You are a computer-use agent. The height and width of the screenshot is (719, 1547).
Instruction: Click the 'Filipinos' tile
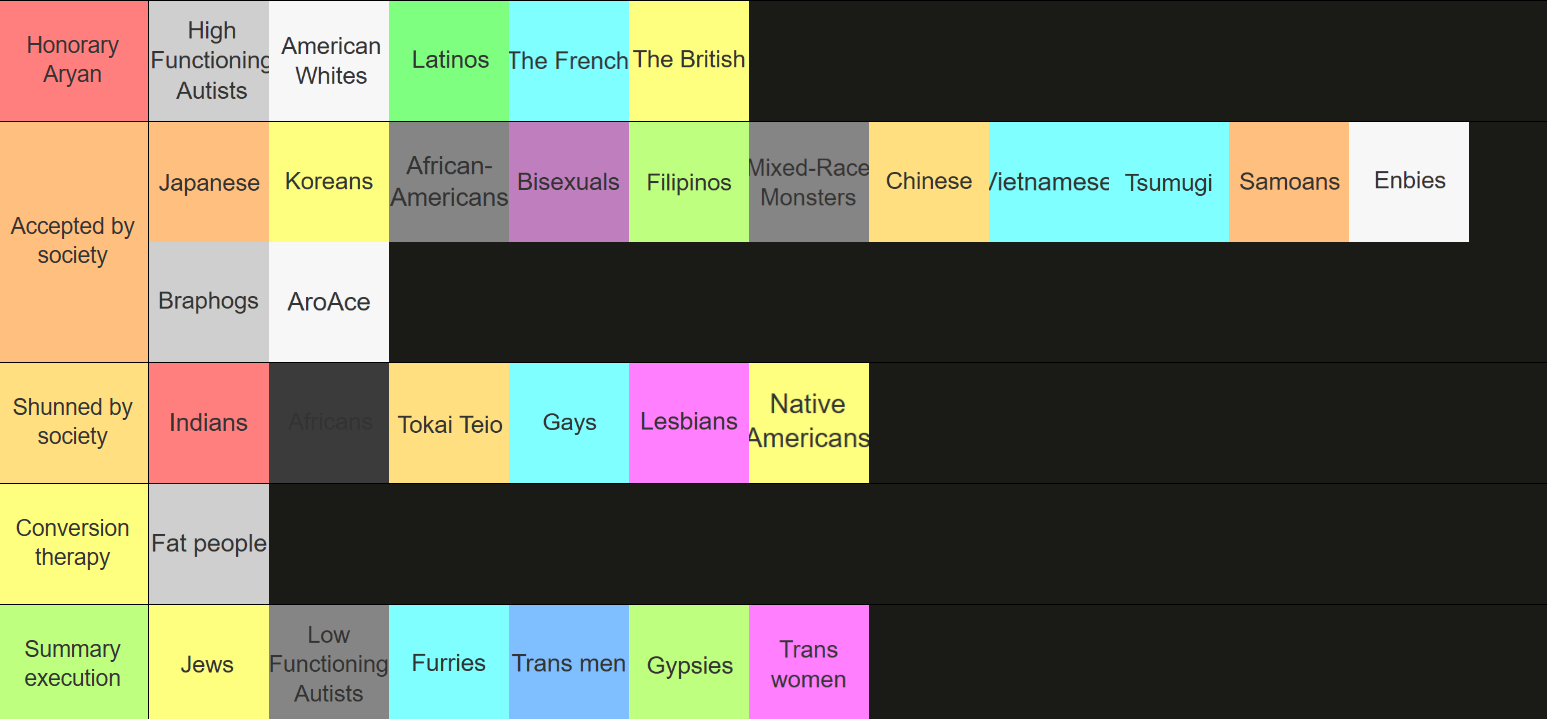[689, 182]
